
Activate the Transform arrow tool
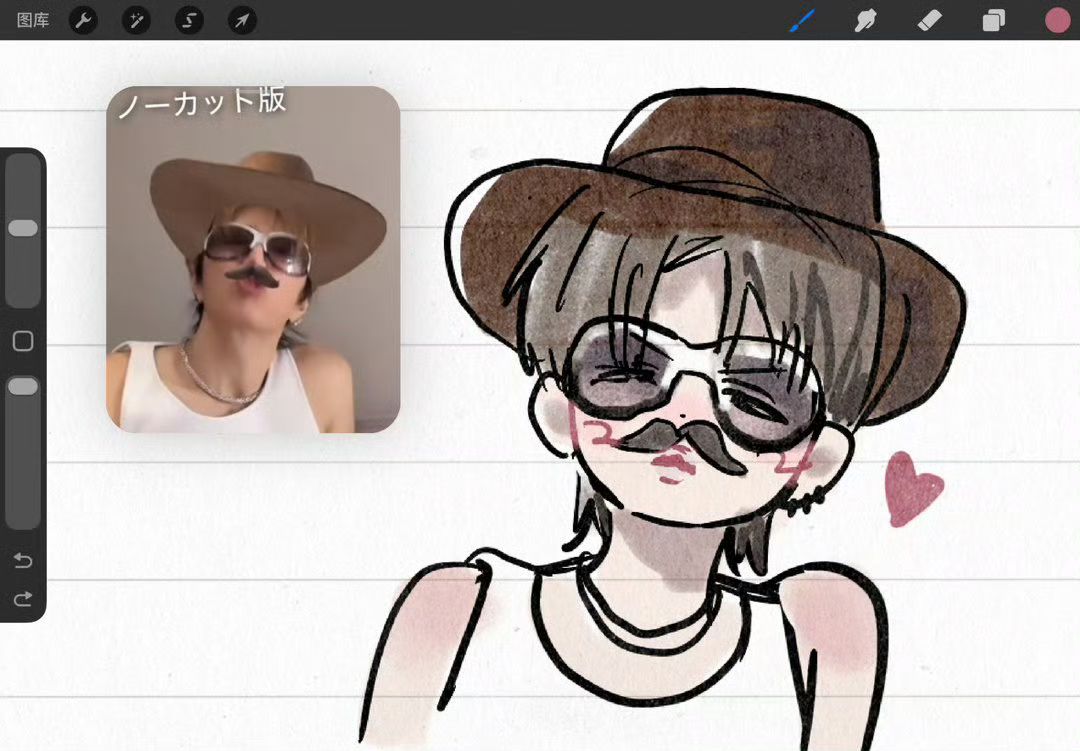pos(242,20)
